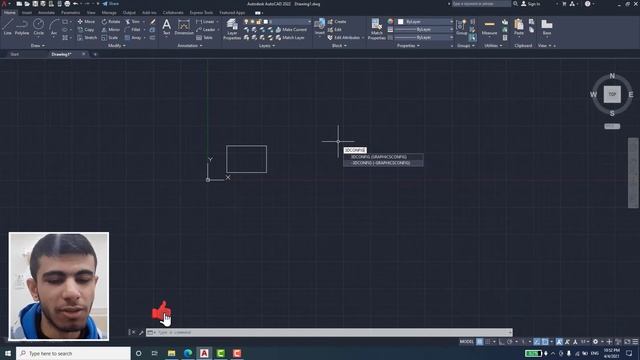Click the ViewCube TOP face
This screenshot has height=360, width=640.
tap(612, 94)
